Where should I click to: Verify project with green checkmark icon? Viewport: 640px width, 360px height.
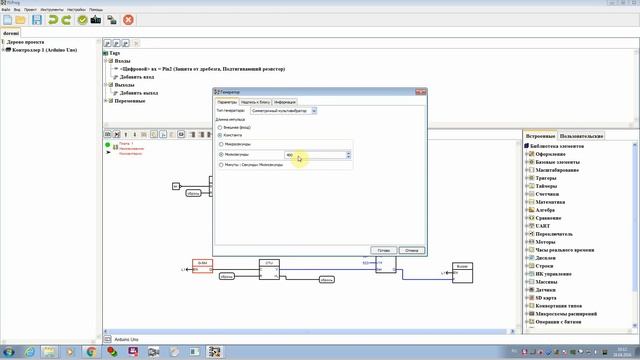(82, 20)
